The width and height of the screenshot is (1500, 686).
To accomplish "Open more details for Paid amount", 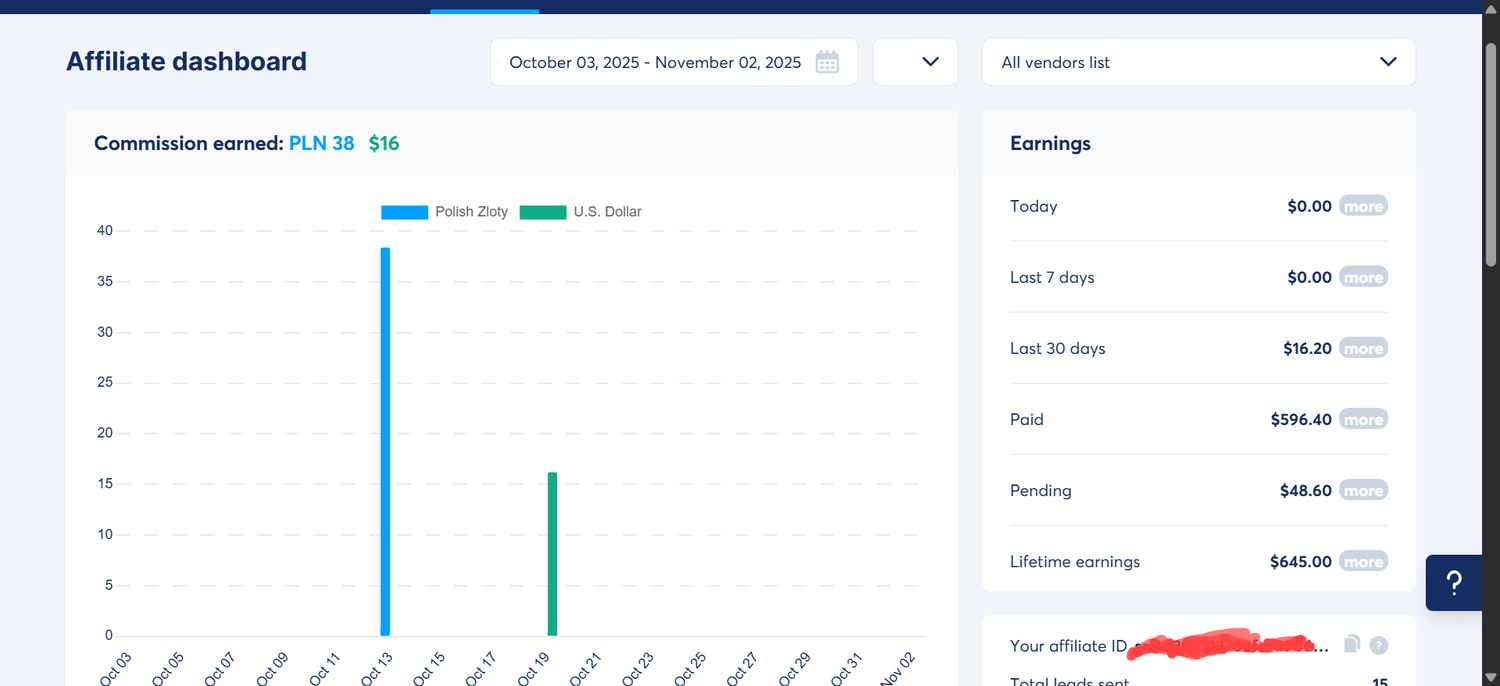I will tap(1363, 420).
